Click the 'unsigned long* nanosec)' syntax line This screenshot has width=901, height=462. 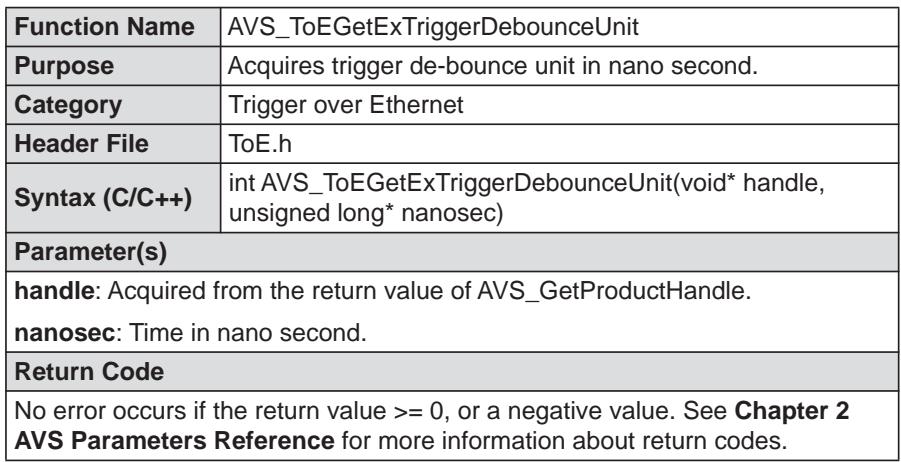point(365,213)
